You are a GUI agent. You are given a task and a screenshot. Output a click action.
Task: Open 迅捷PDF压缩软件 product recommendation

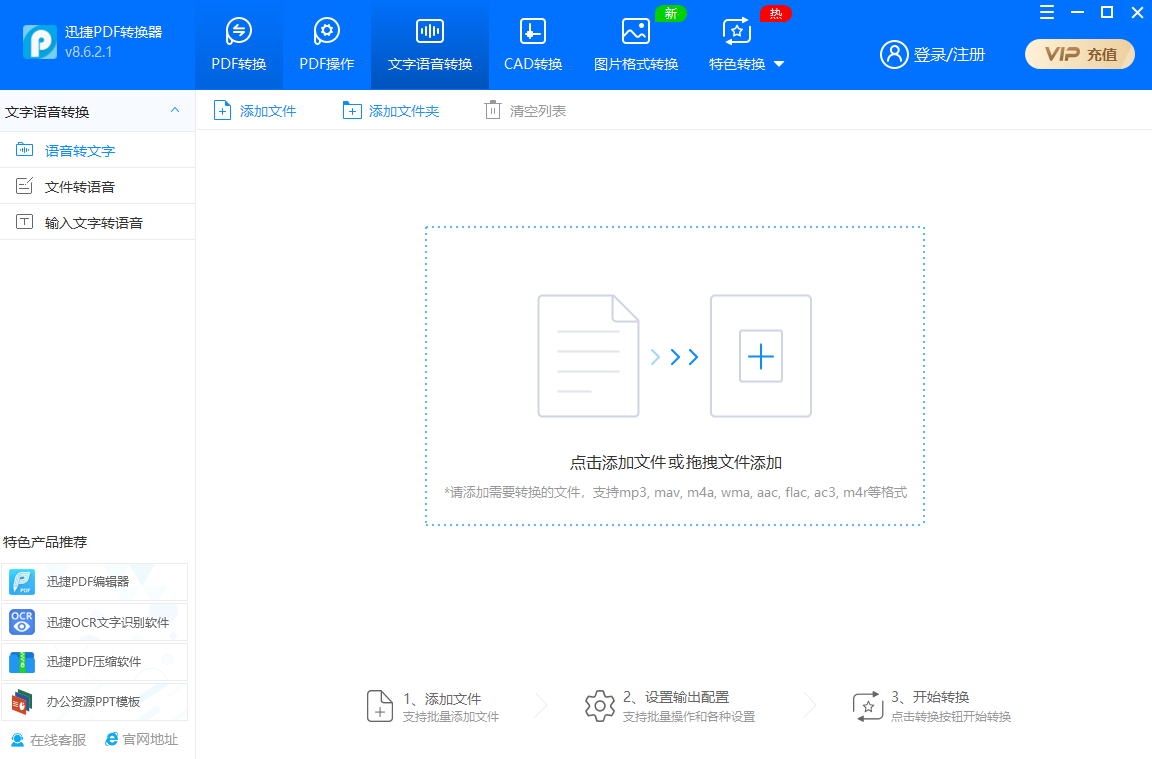tap(94, 661)
